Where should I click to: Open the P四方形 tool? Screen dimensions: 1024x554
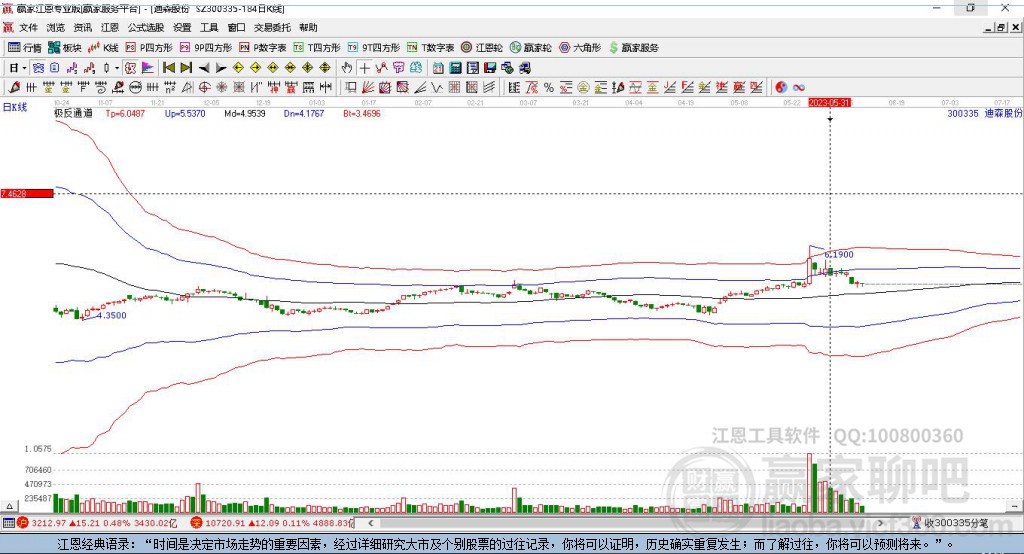pyautogui.click(x=149, y=48)
